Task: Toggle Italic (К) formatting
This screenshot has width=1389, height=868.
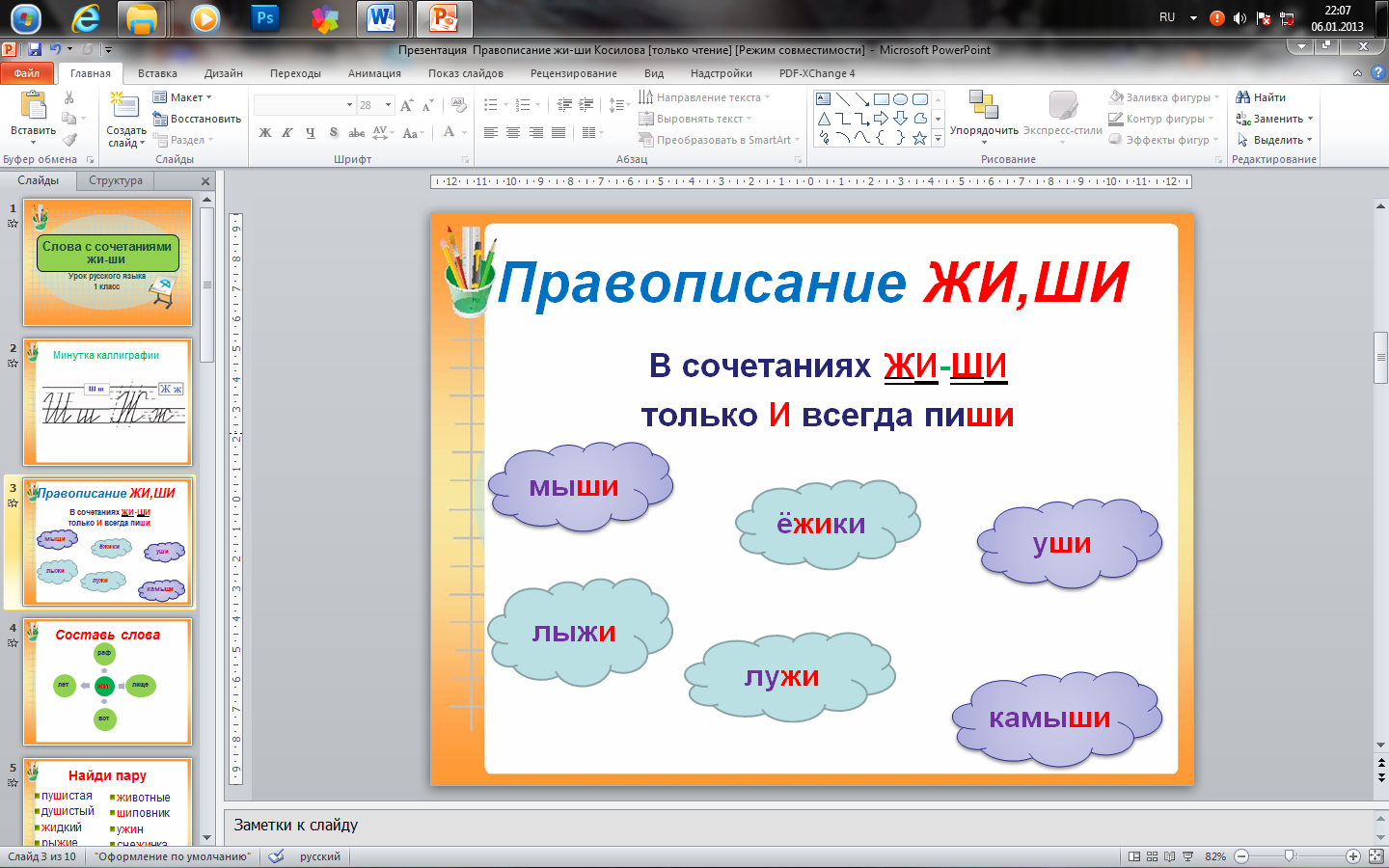Action: coord(287,133)
